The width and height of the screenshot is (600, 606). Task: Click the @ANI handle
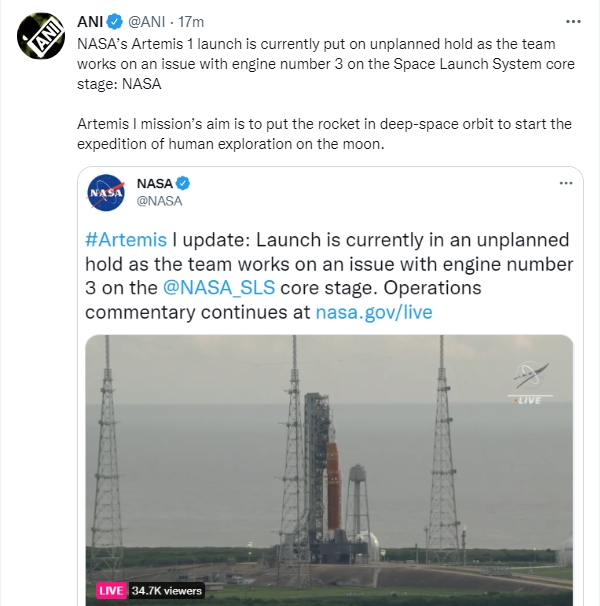click(148, 23)
